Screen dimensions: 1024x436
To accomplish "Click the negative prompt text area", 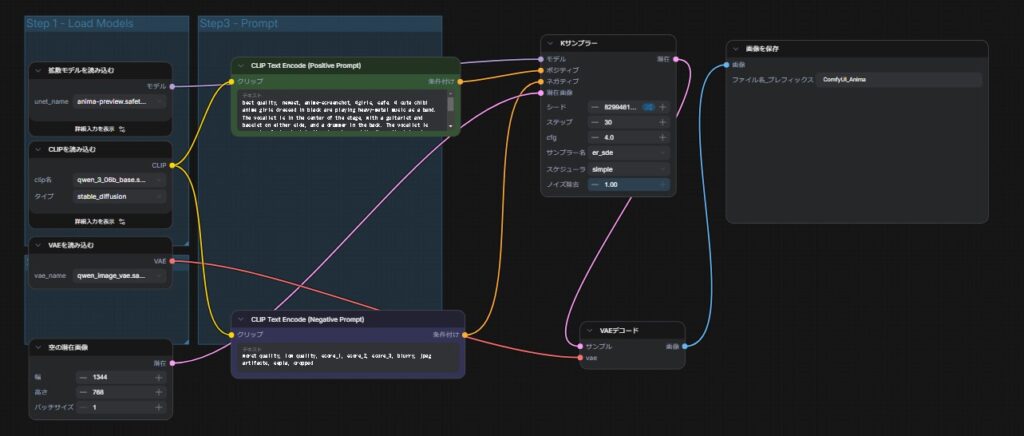I will [x=345, y=359].
